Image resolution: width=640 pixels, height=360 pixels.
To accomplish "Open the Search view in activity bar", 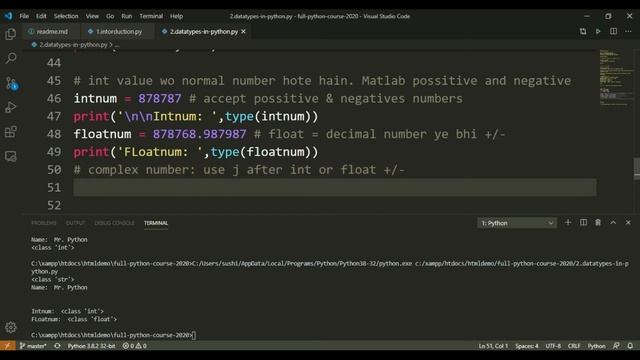I will tap(11, 58).
